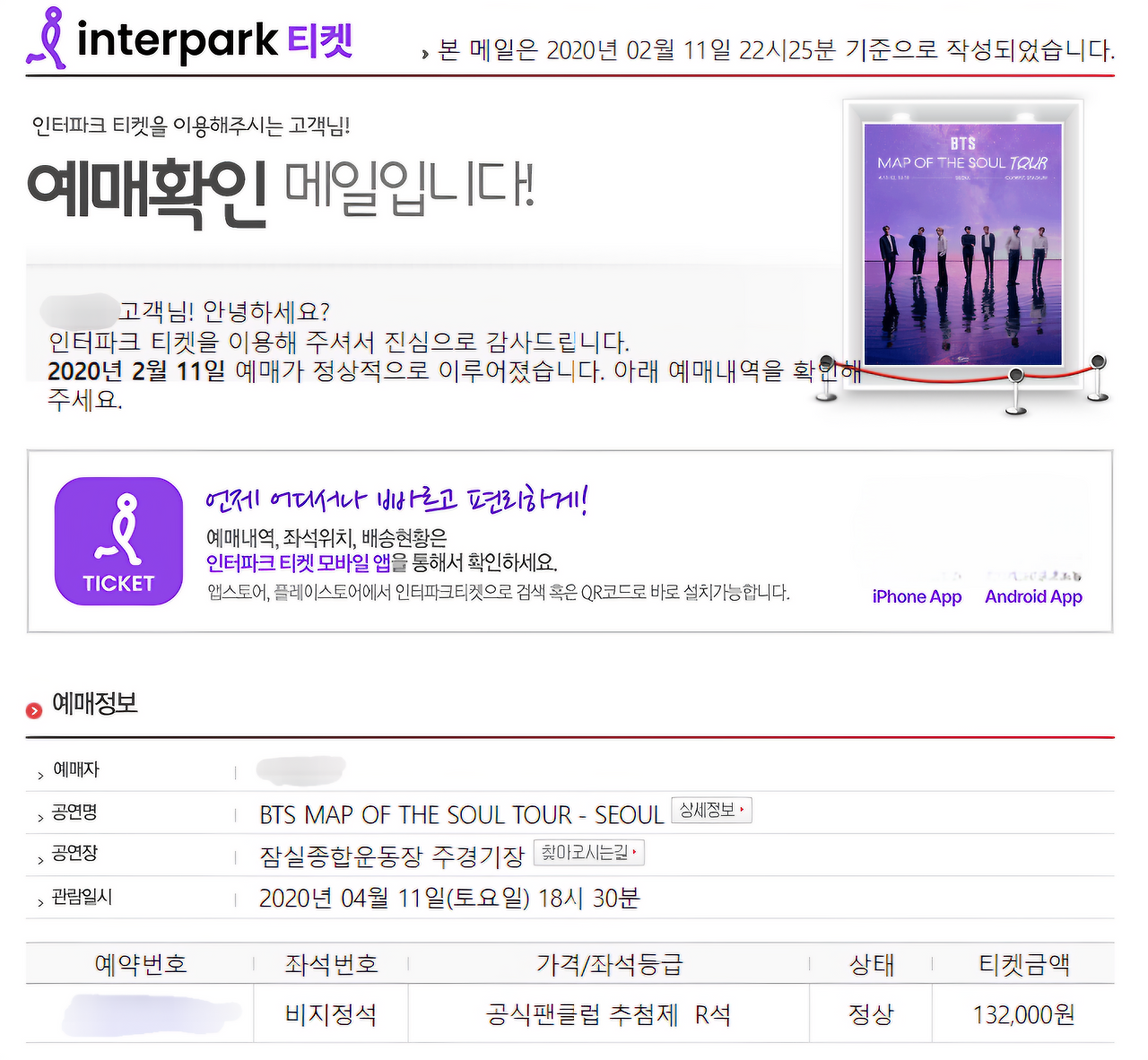This screenshot has width=1148, height=1060.
Task: Click the 상세정보 button next to the show name
Action: [x=711, y=811]
